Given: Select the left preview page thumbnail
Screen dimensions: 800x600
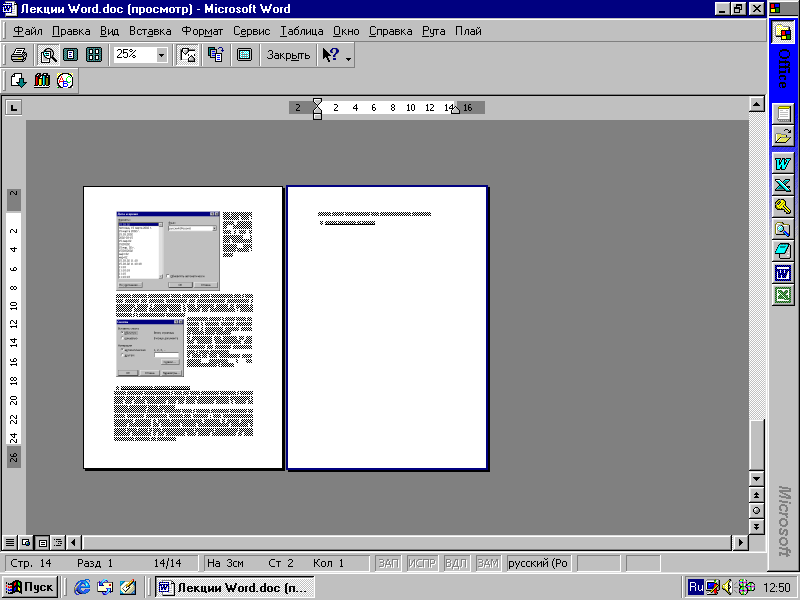Looking at the screenshot, I should (x=183, y=328).
